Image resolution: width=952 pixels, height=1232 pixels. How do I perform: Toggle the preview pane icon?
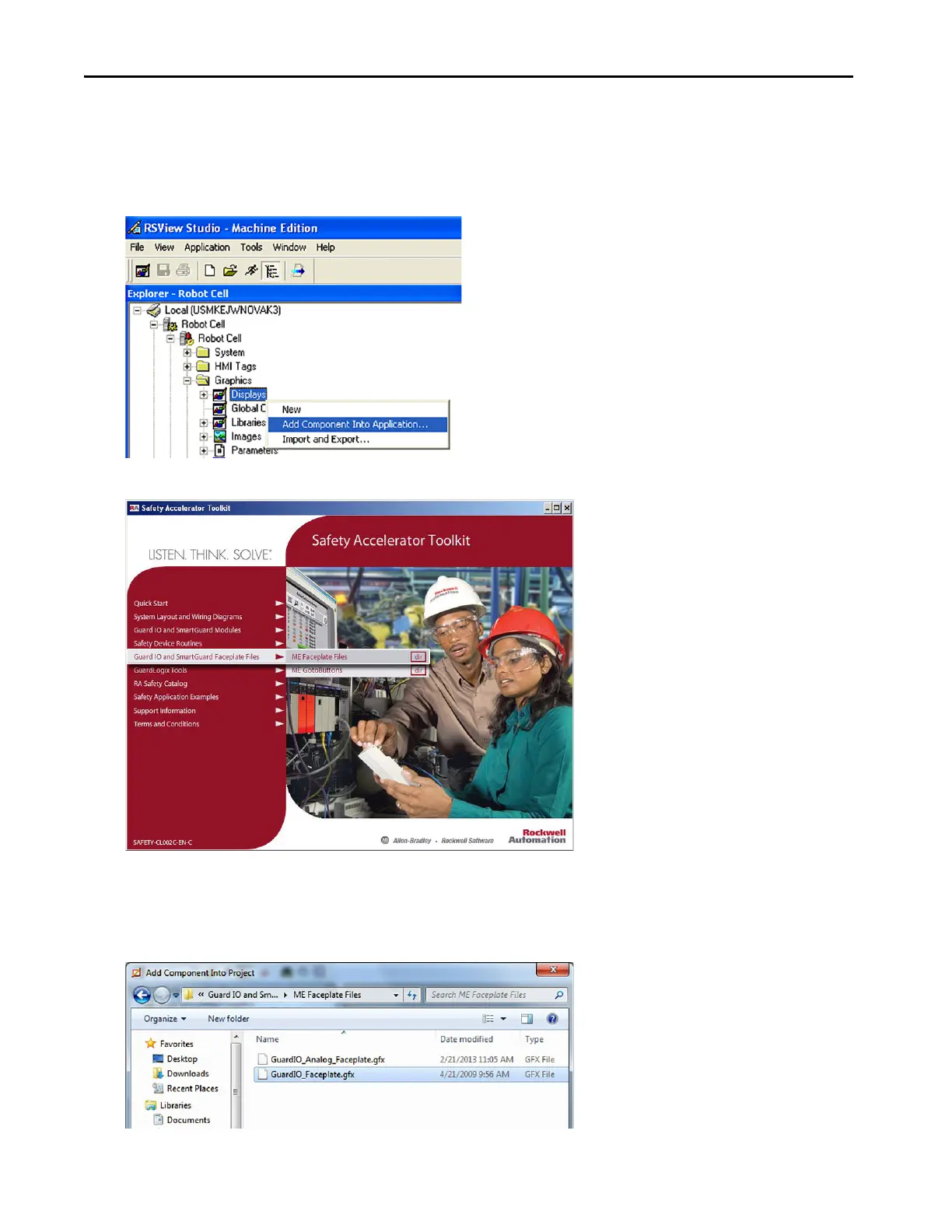tap(527, 1019)
